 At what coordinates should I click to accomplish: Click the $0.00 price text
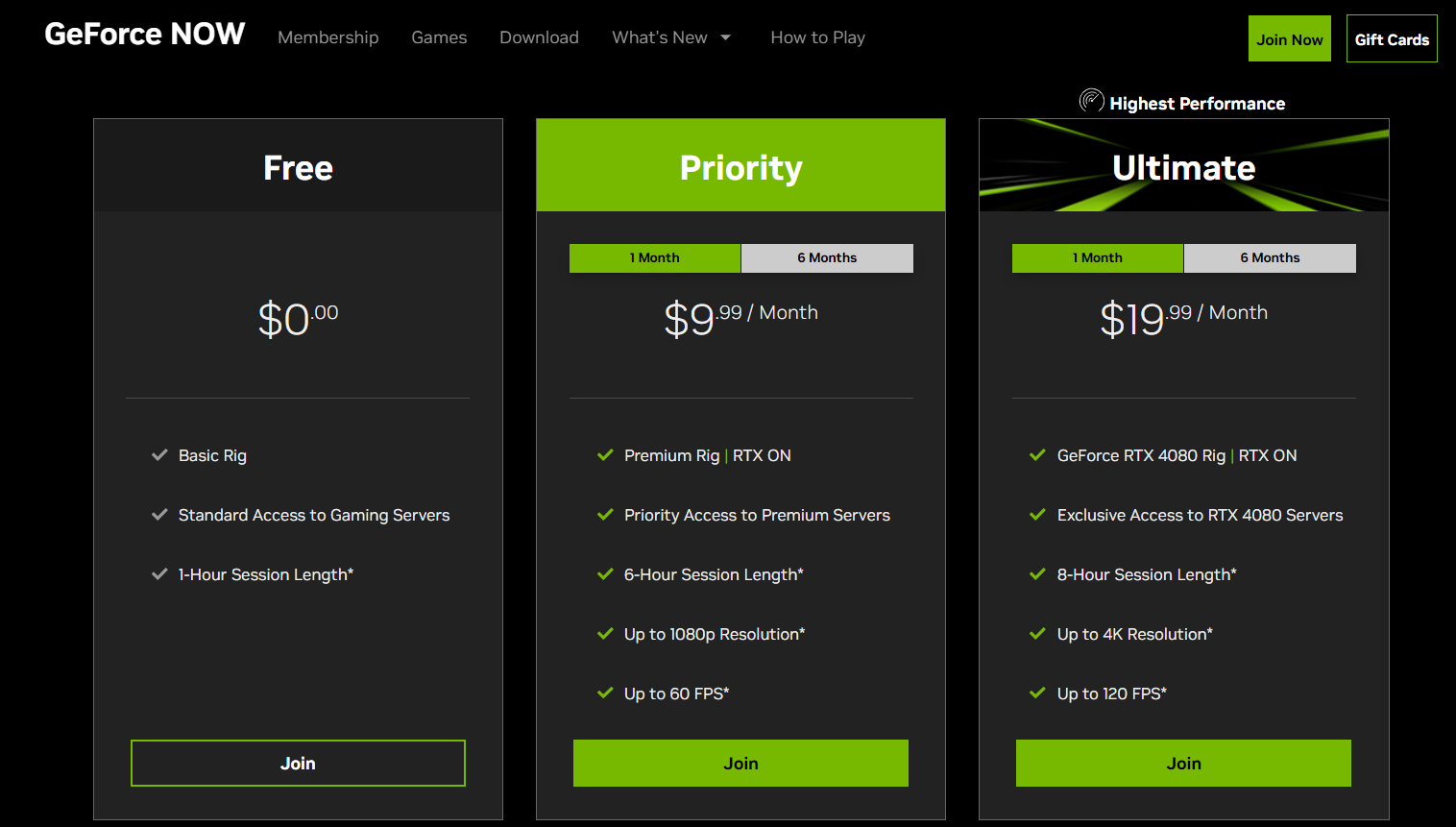[298, 319]
